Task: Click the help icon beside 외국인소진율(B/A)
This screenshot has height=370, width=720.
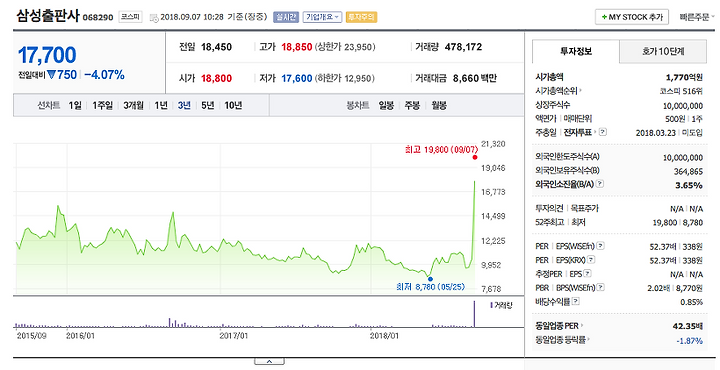Action: [x=600, y=184]
